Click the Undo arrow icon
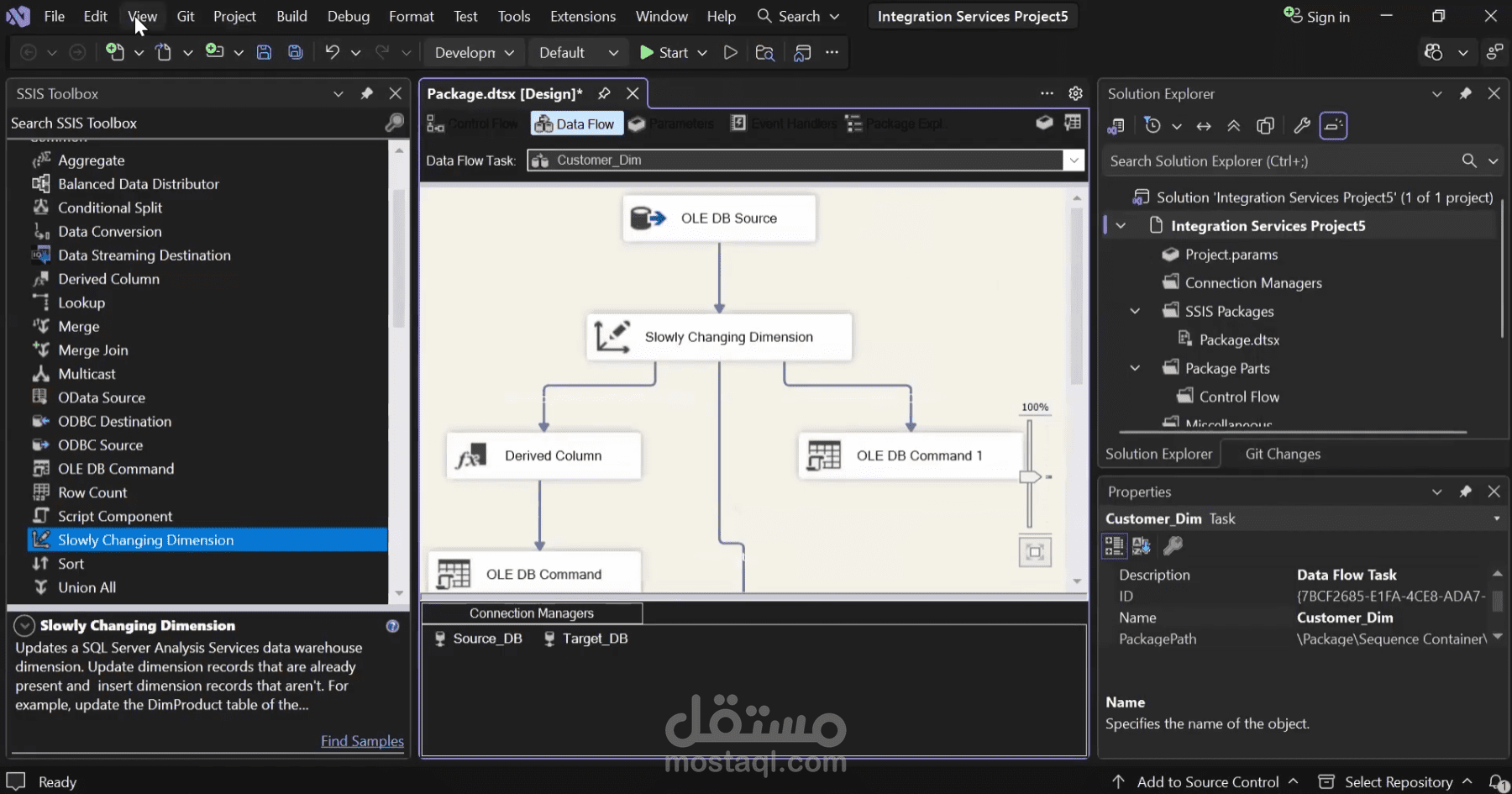Screen dimensions: 1512x794 coord(333,52)
